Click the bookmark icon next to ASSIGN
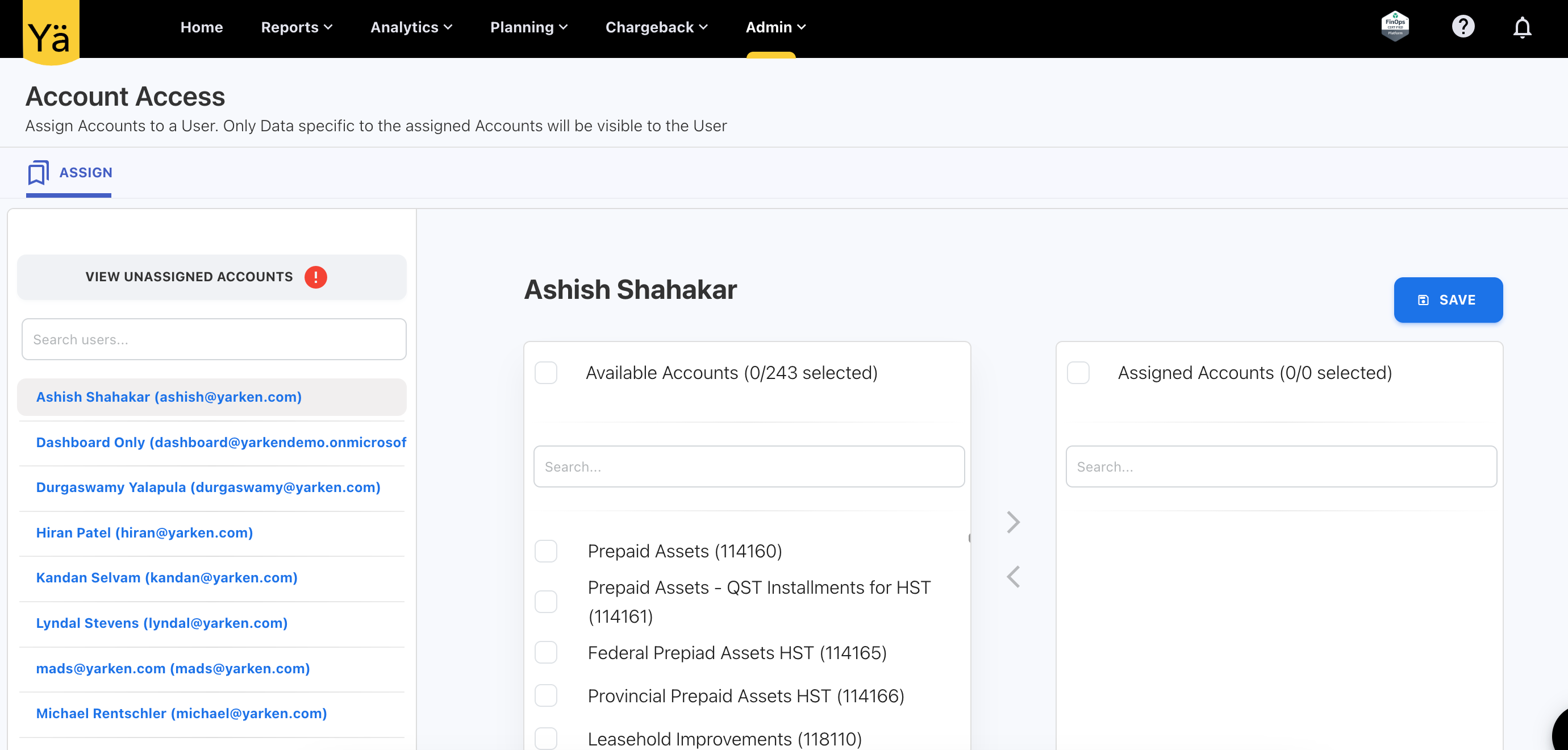This screenshot has height=750, width=1568. tap(39, 172)
